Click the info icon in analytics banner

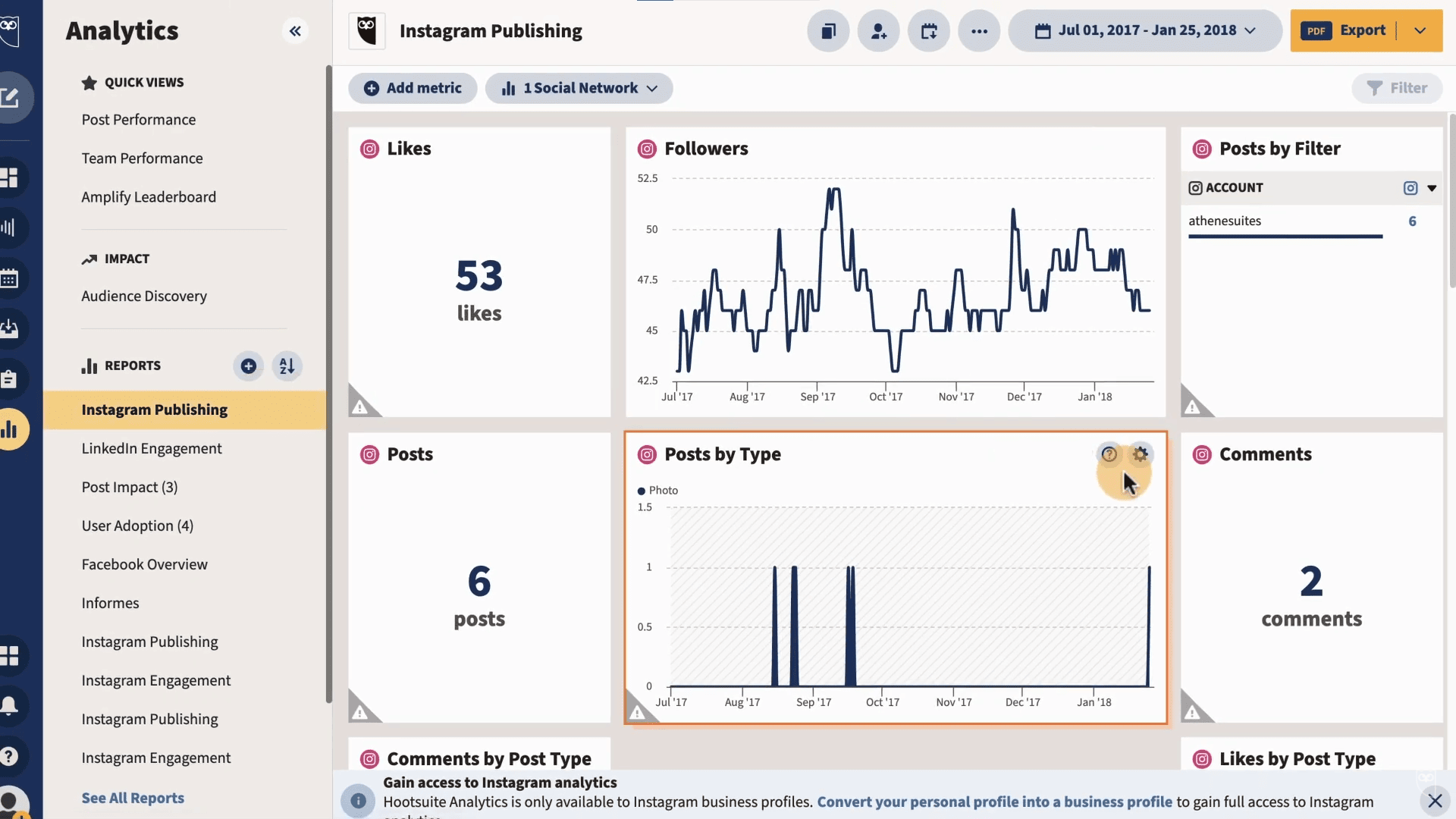pos(358,801)
